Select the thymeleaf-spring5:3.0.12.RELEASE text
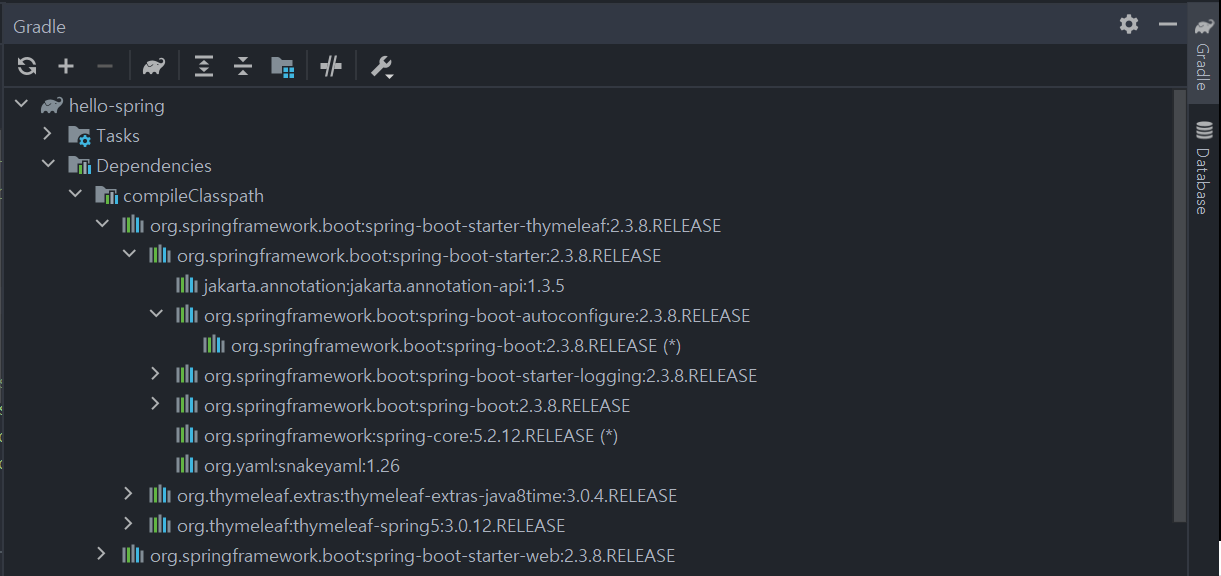Viewport: 1221px width, 576px height. coord(371,525)
